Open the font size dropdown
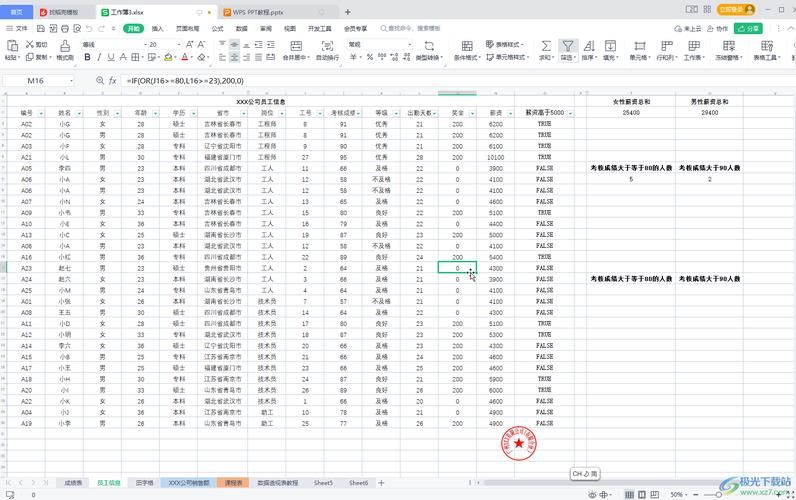Image resolution: width=796 pixels, height=500 pixels. tap(179, 45)
